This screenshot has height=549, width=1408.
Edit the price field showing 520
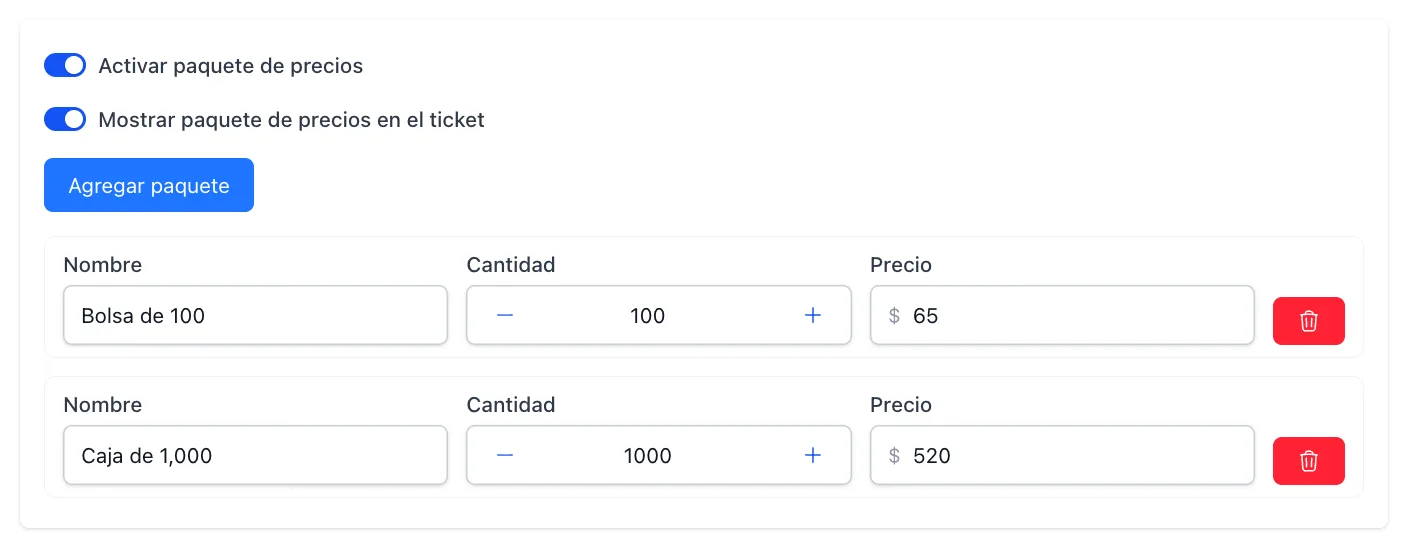(1062, 456)
